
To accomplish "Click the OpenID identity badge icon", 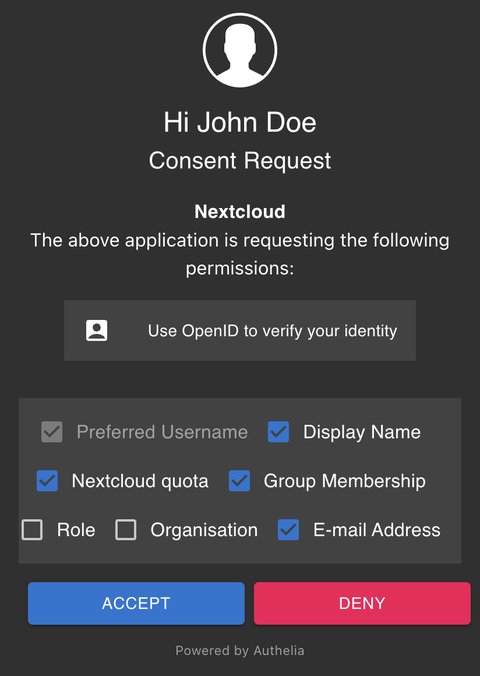I will coord(97,331).
